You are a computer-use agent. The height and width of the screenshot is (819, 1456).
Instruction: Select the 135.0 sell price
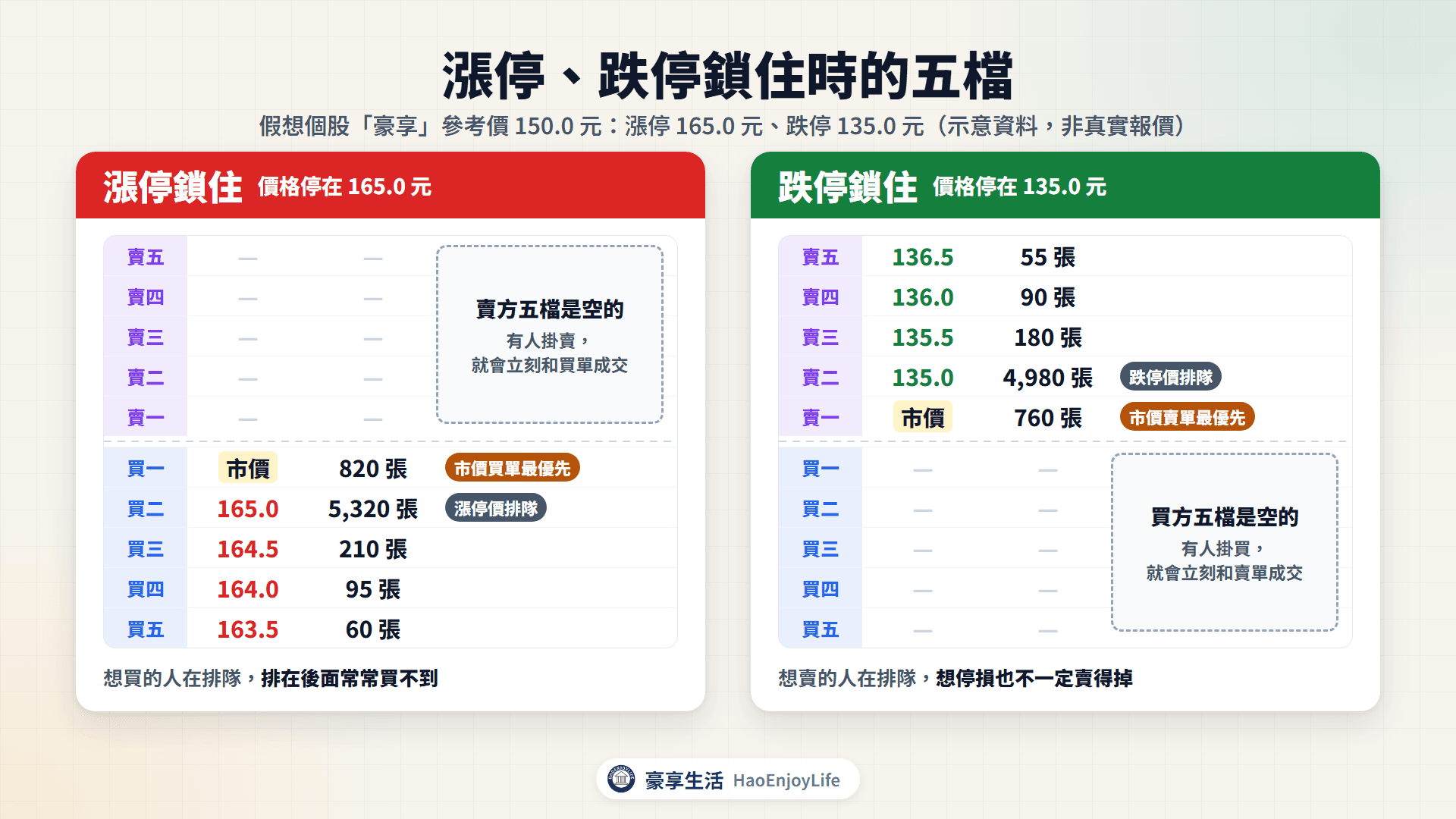coord(923,378)
